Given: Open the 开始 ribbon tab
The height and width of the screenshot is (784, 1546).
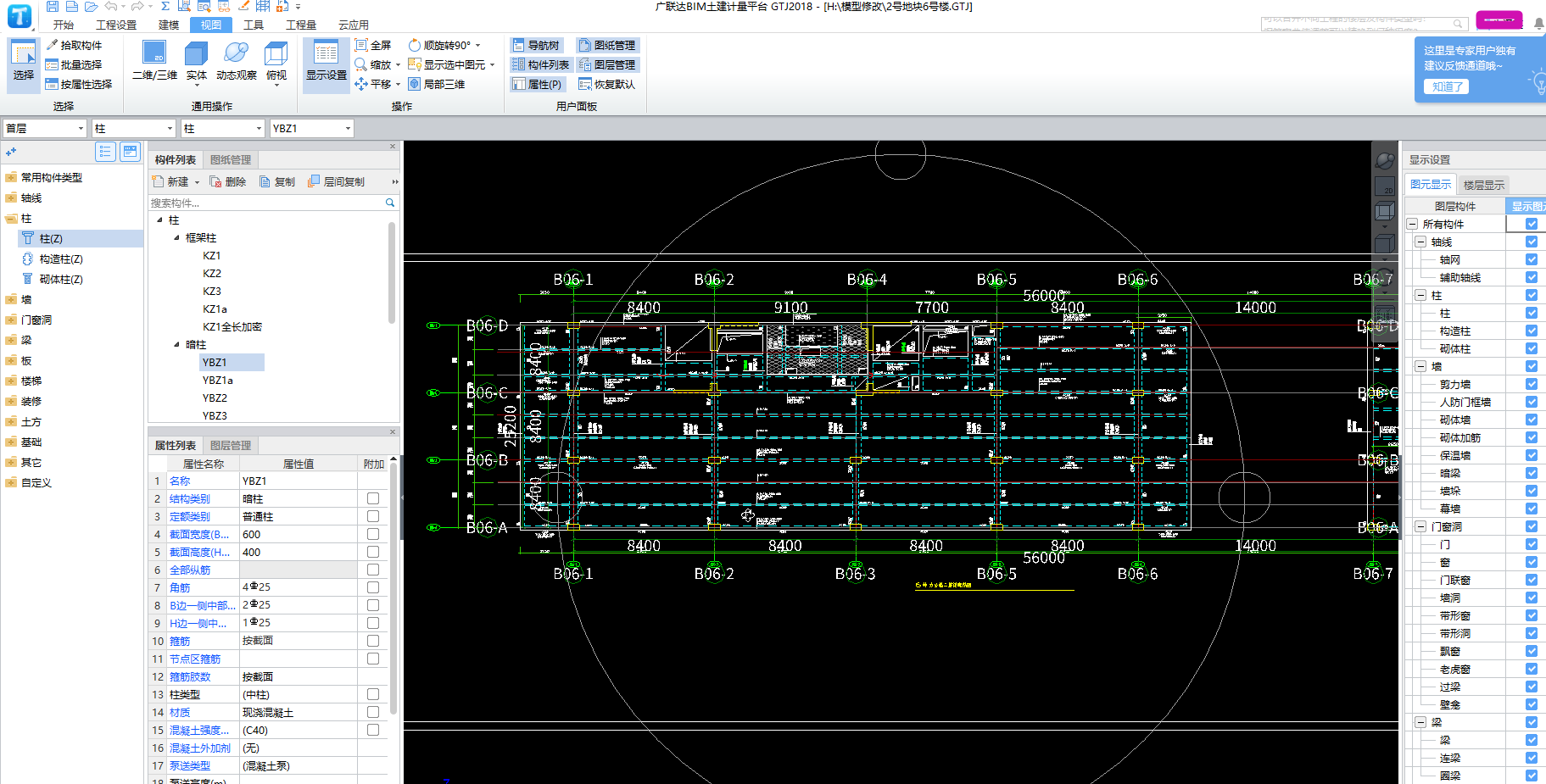Looking at the screenshot, I should click(x=64, y=25).
